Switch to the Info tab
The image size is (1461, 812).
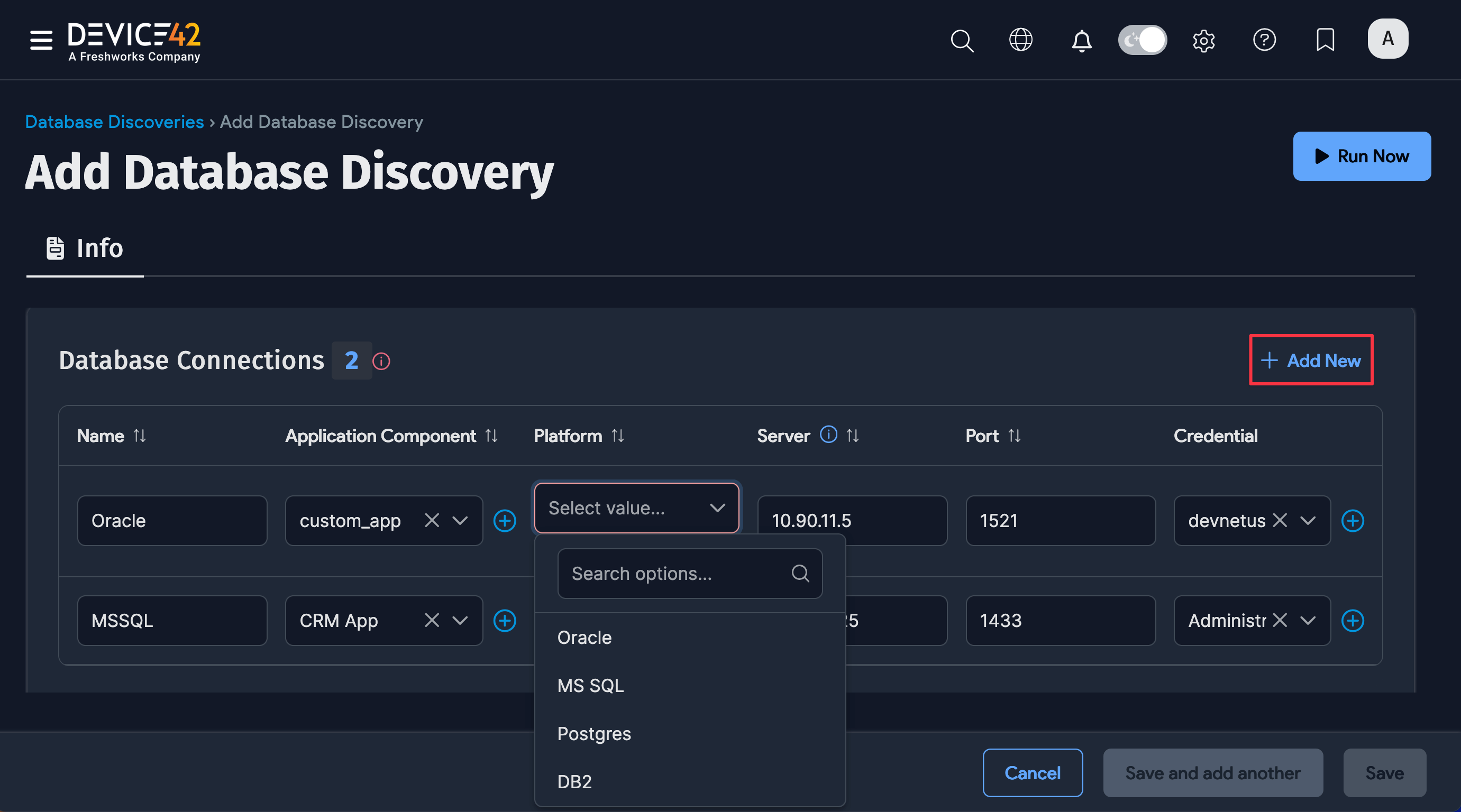[85, 248]
